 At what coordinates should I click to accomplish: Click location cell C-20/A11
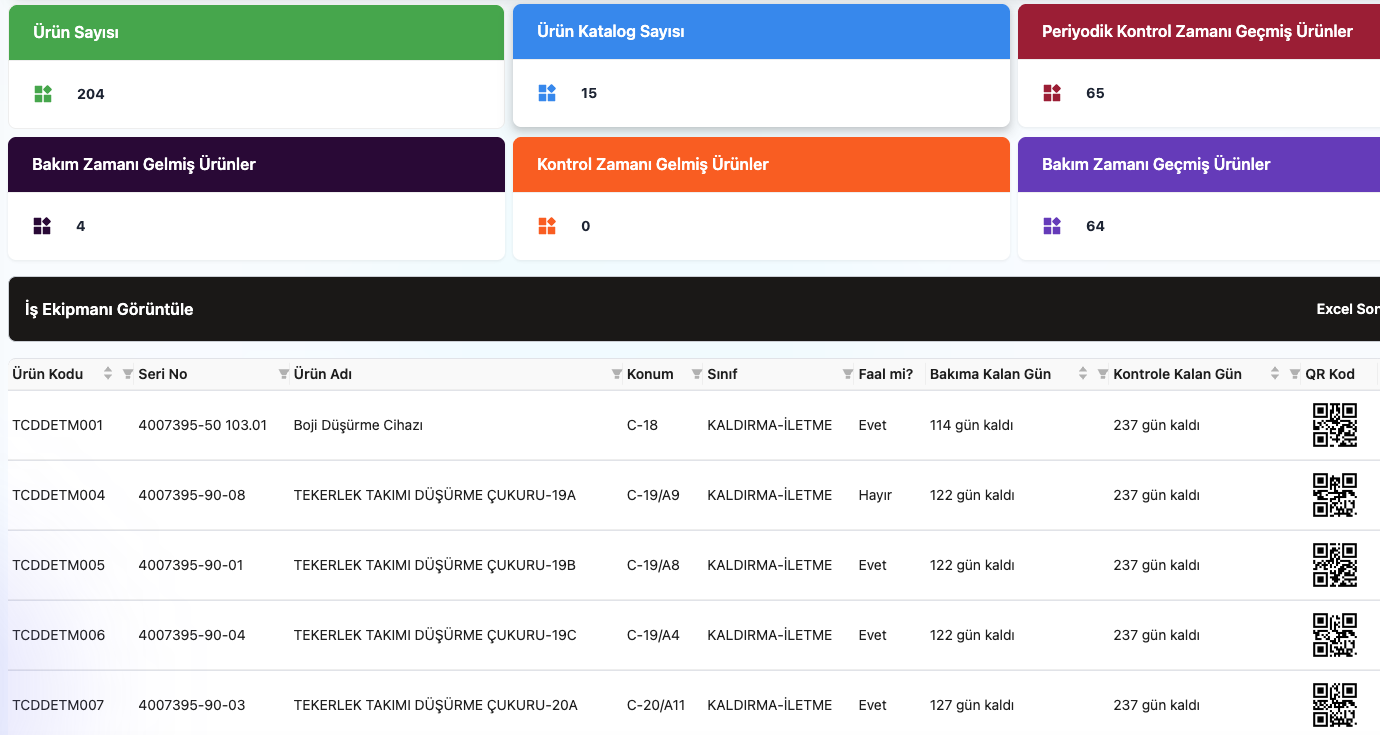pos(656,705)
